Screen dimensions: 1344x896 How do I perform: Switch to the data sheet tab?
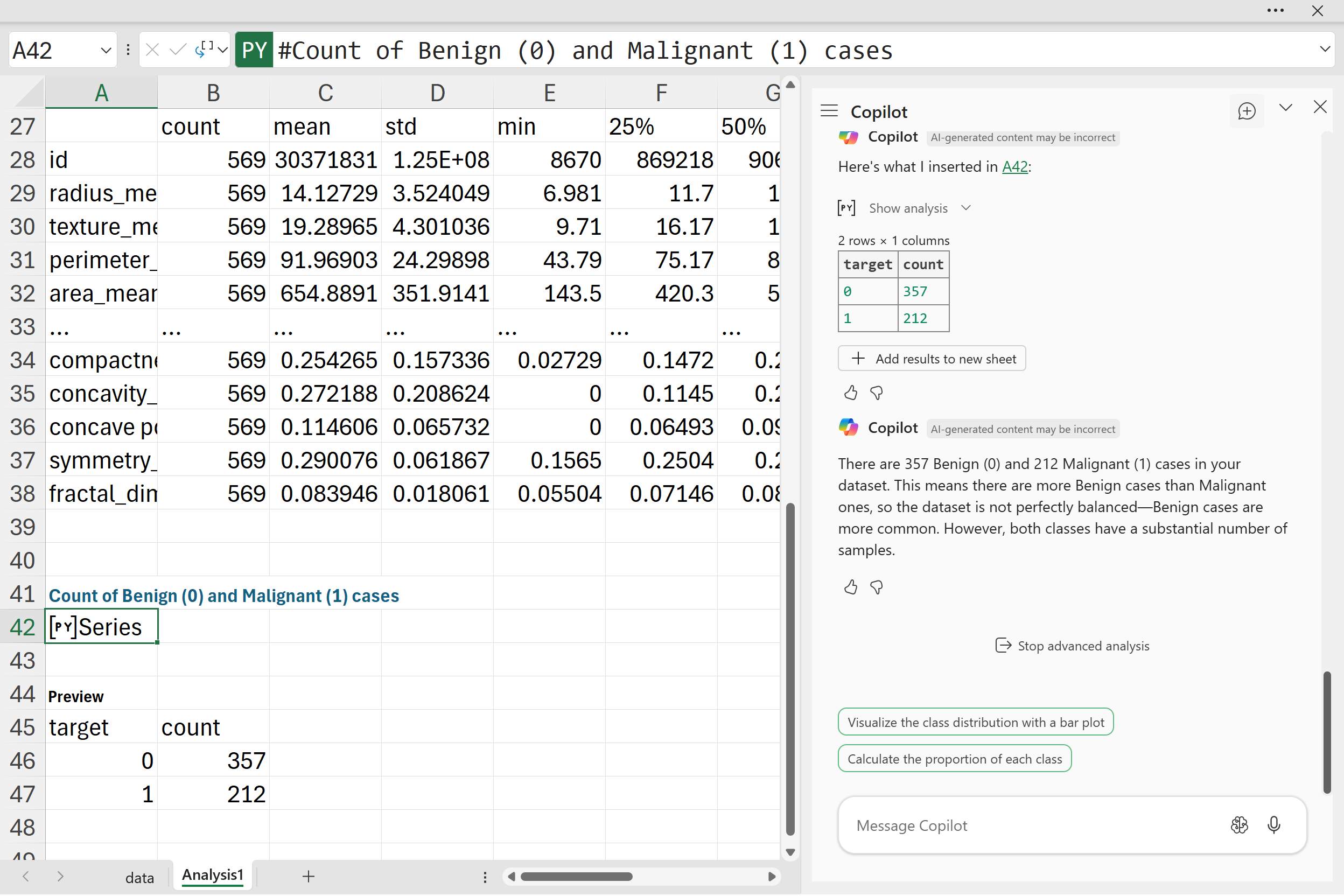point(139,877)
